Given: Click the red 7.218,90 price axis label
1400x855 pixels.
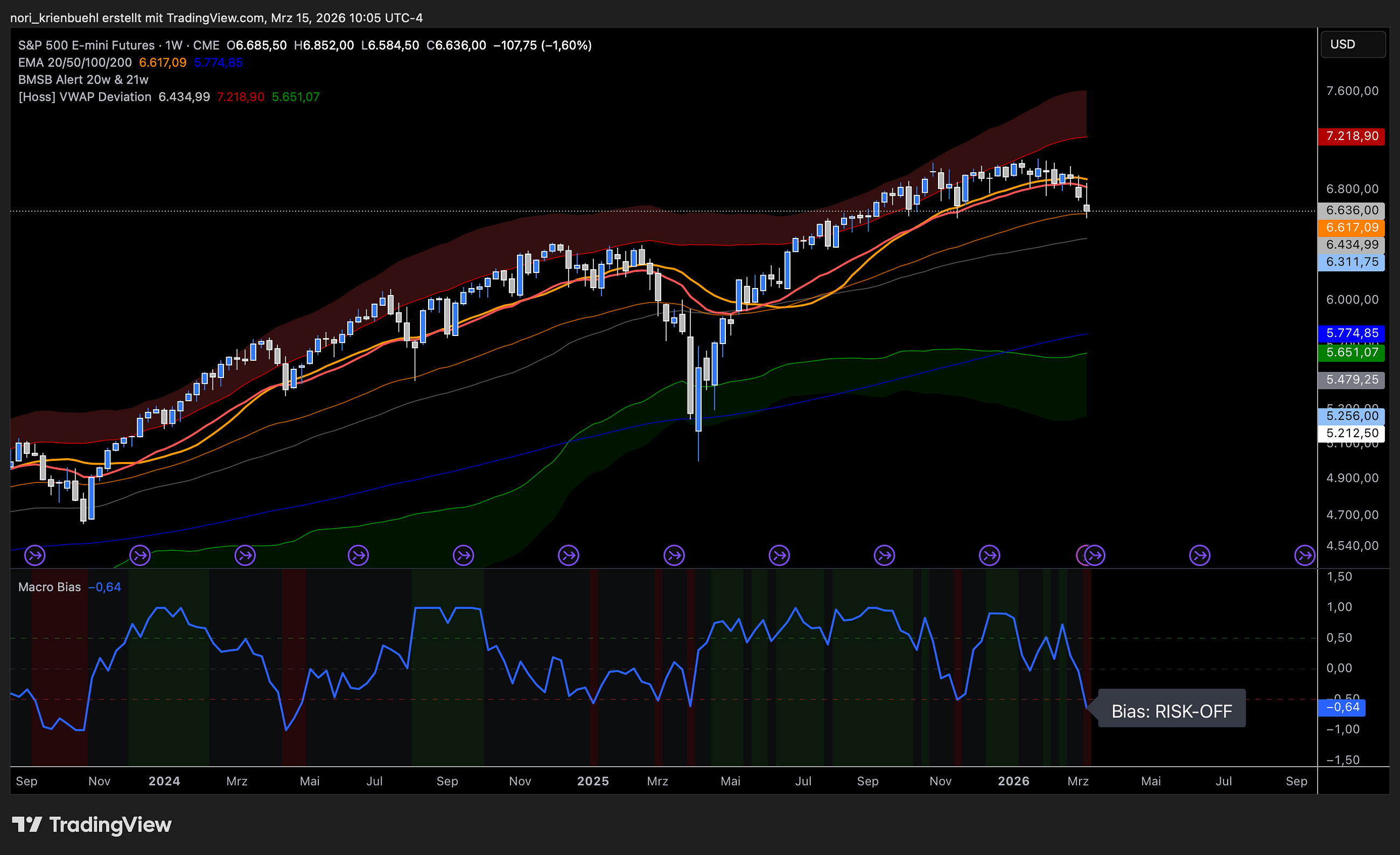Looking at the screenshot, I should (x=1351, y=136).
